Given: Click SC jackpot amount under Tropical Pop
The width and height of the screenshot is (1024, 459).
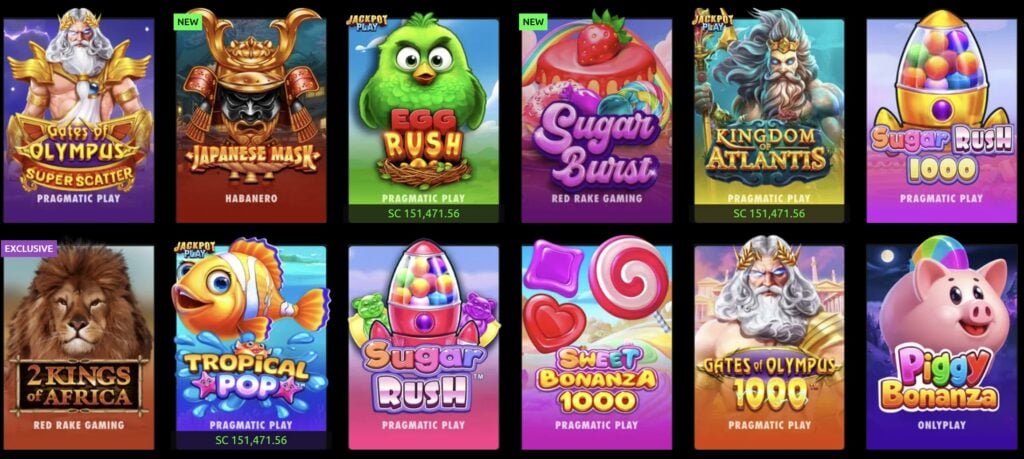Looking at the screenshot, I should (251, 440).
